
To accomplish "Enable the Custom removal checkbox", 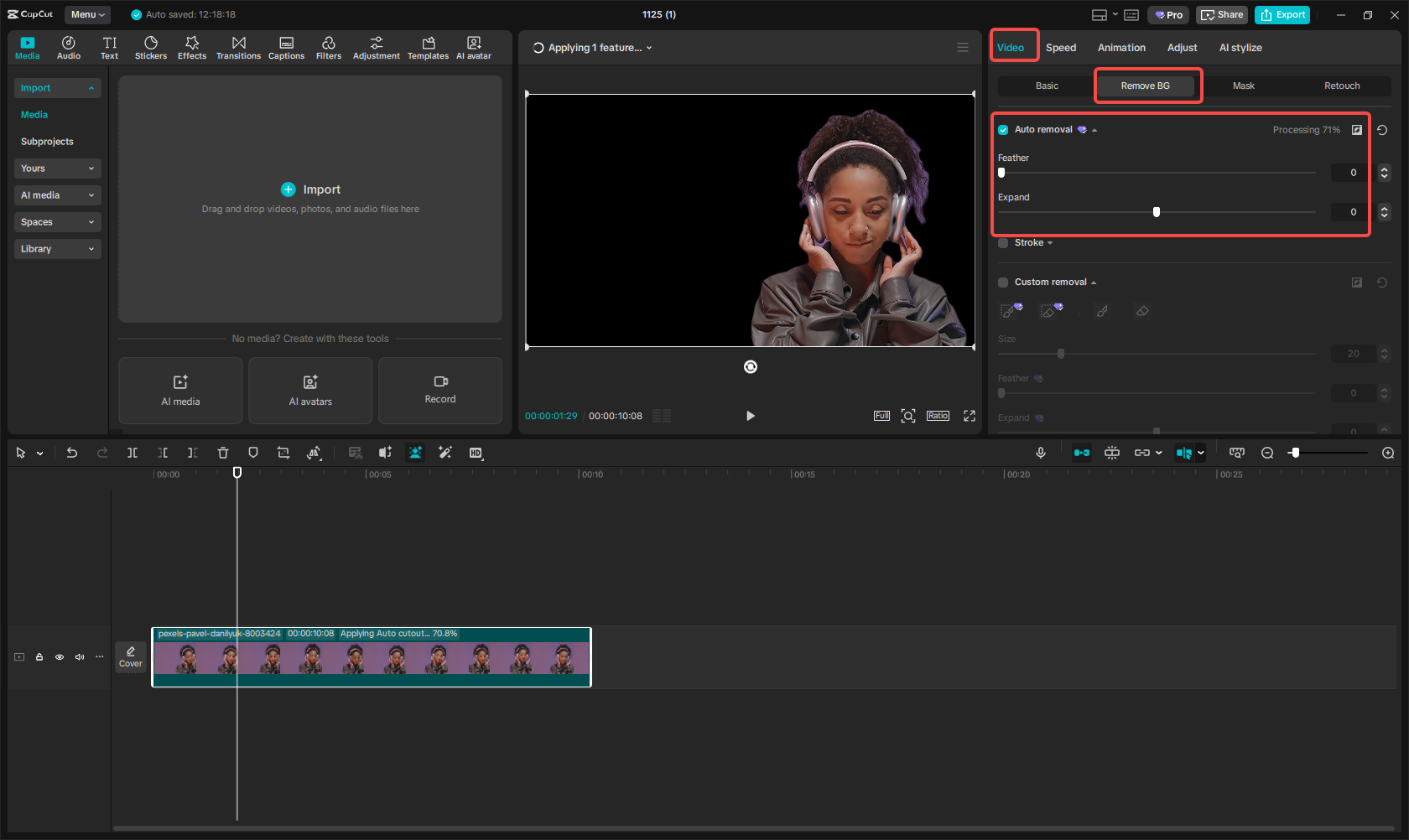I will (1003, 283).
